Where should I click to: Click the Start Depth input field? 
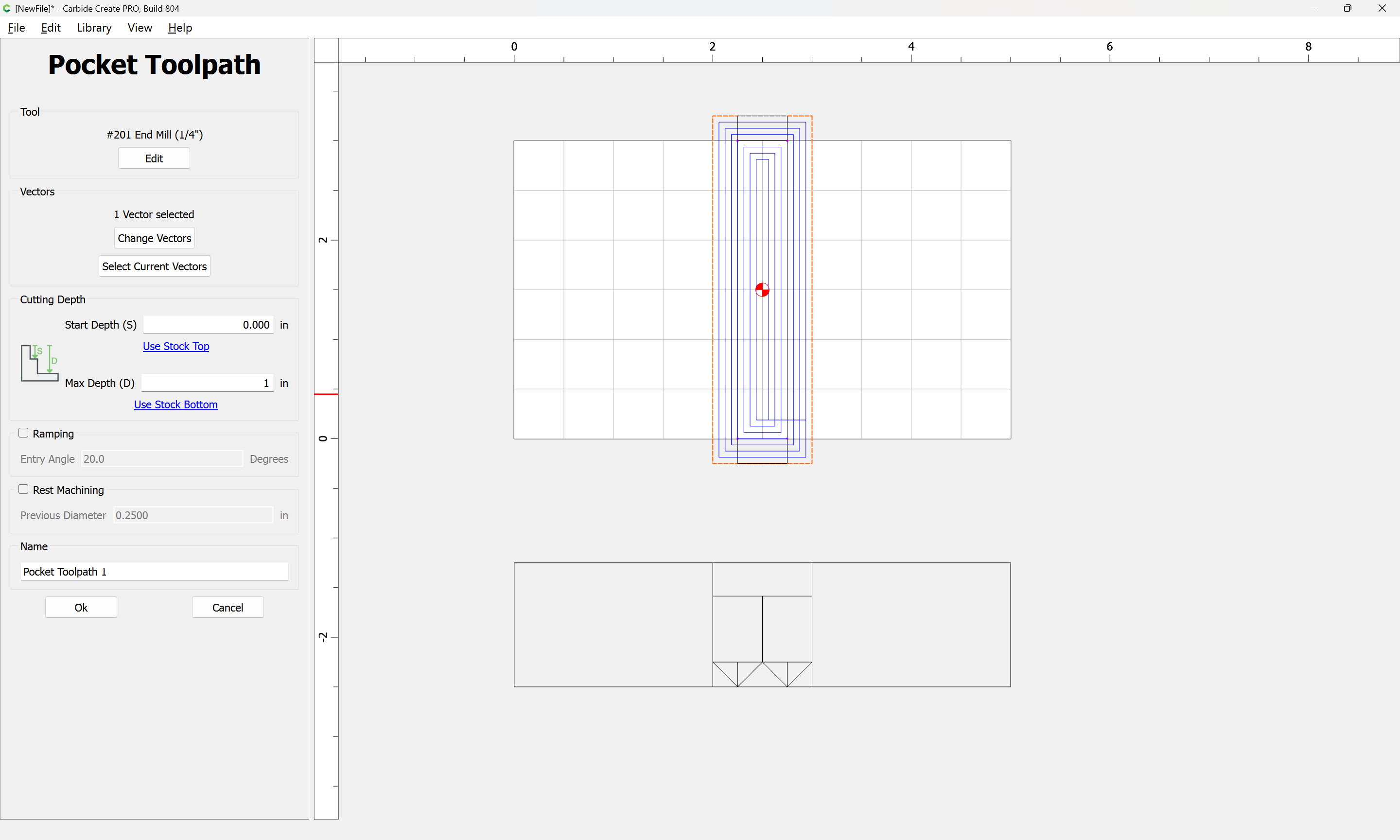(x=208, y=325)
